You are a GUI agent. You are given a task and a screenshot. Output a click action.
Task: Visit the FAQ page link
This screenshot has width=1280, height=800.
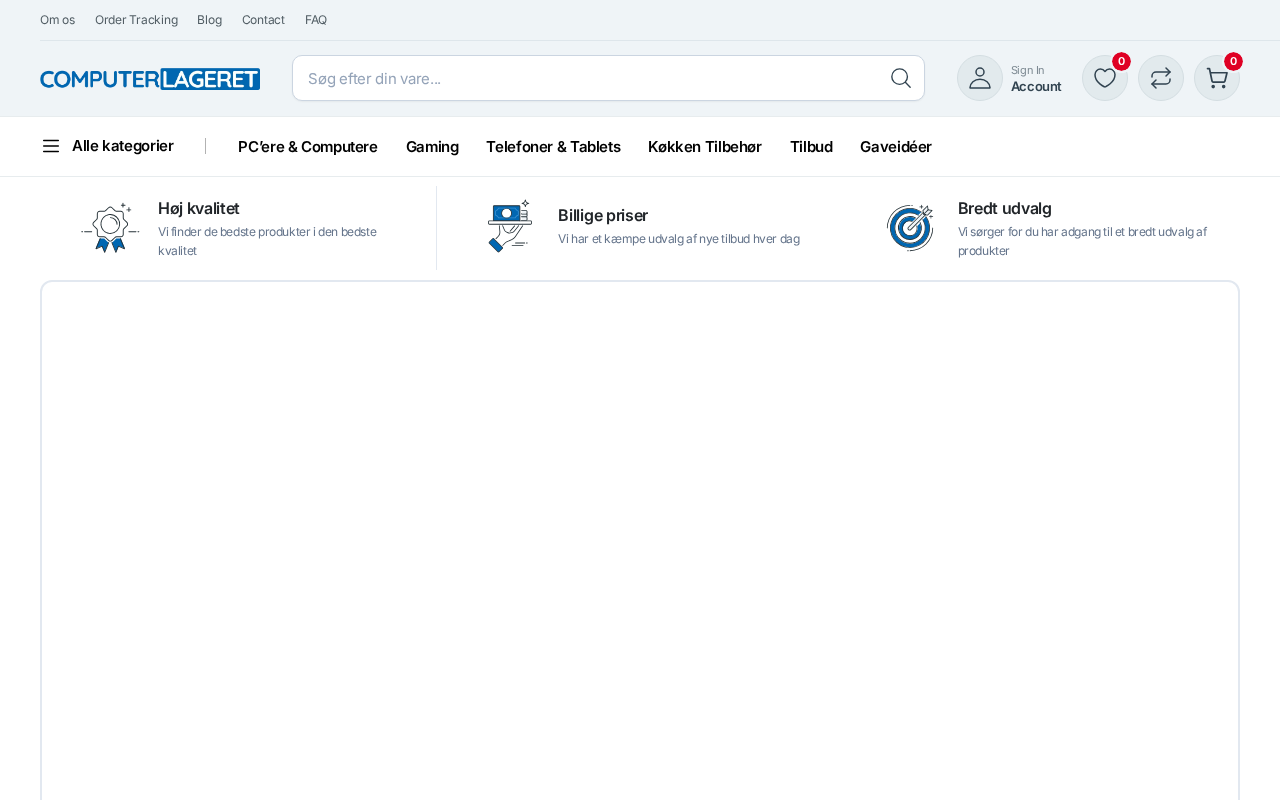click(316, 20)
